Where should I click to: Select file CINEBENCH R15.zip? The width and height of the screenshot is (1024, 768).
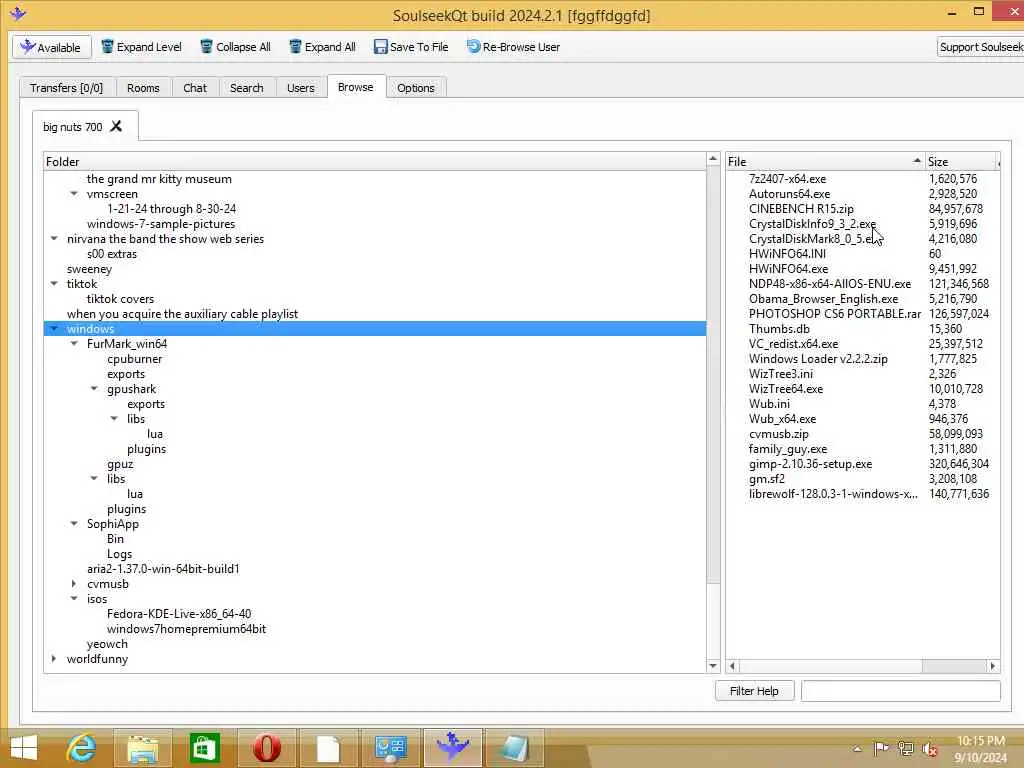coord(801,209)
